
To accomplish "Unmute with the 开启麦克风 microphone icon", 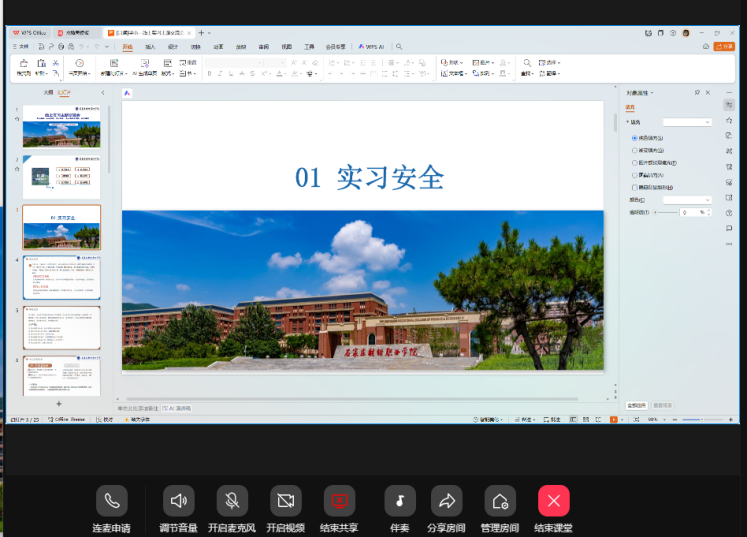I will (x=232, y=500).
